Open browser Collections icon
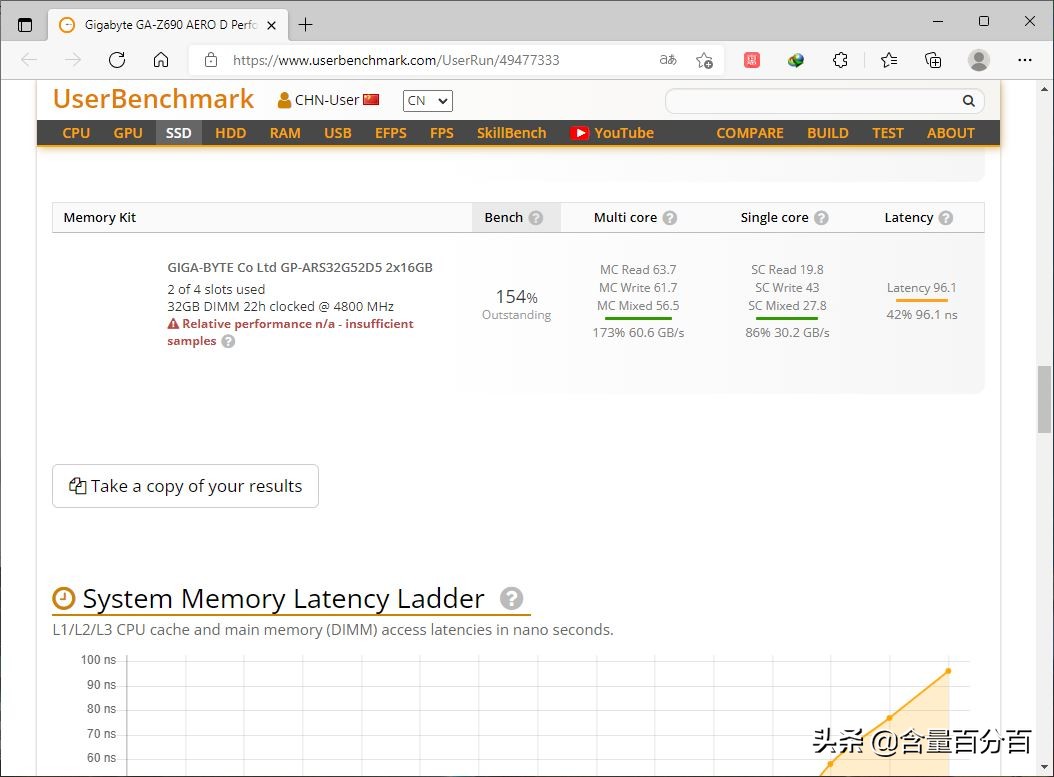Viewport: 1054px width, 777px height. 933,60
